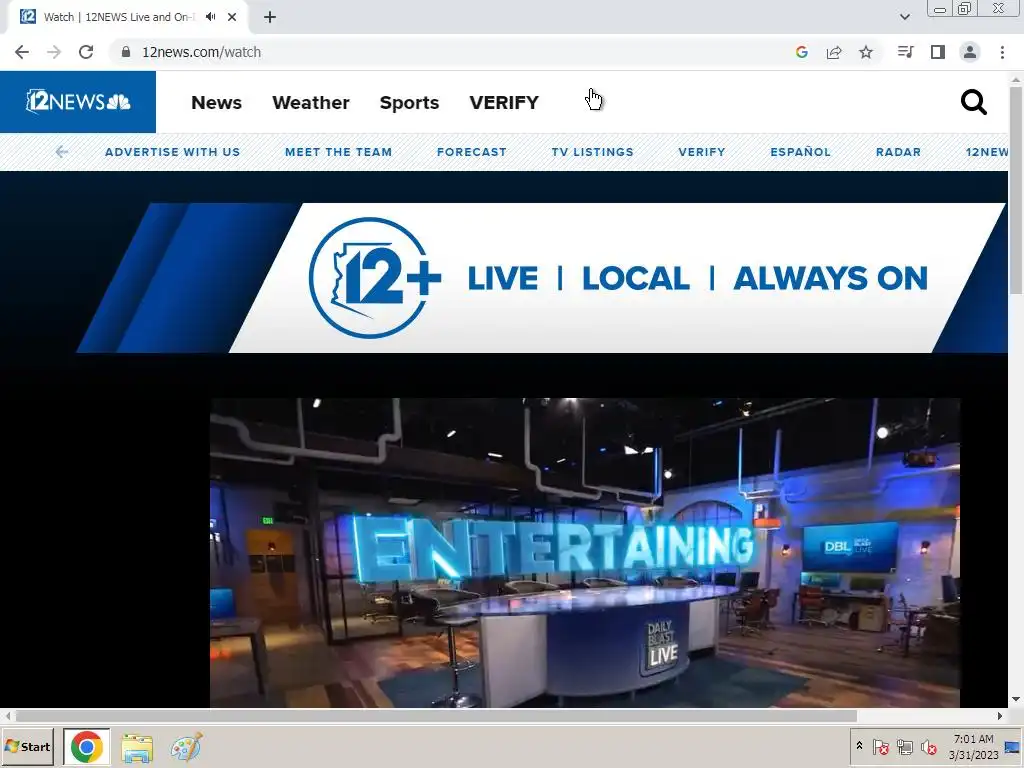Screen dimensions: 1024x768
Task: Open the Chrome profile avatar
Action: tap(970, 52)
